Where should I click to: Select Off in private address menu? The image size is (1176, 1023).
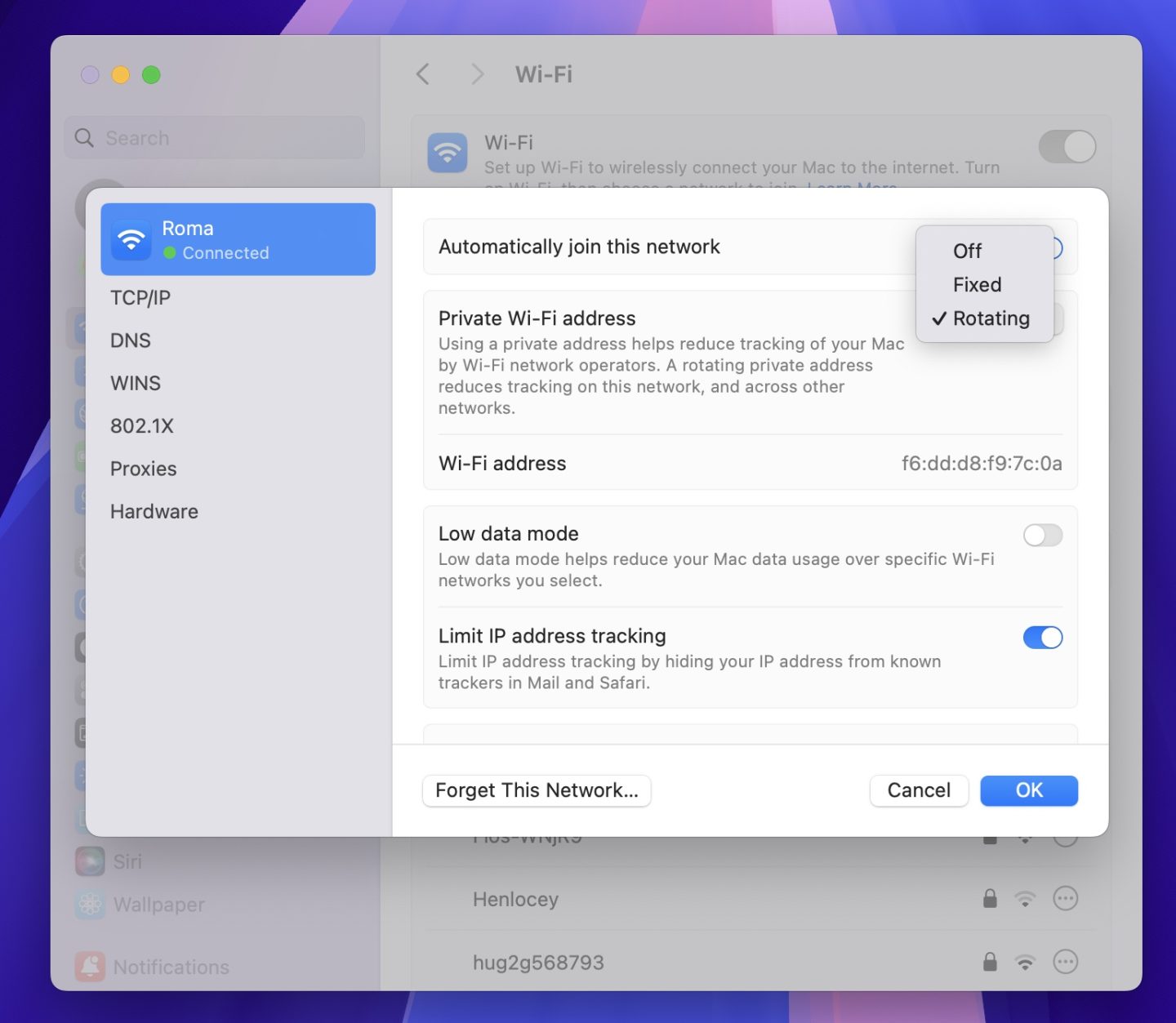967,251
